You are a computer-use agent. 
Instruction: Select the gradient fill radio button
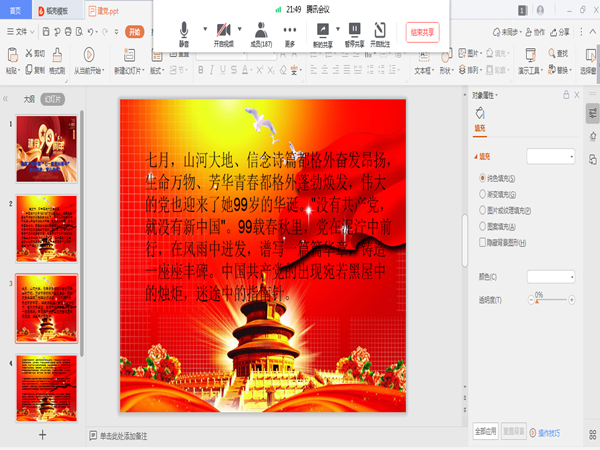[x=483, y=194]
